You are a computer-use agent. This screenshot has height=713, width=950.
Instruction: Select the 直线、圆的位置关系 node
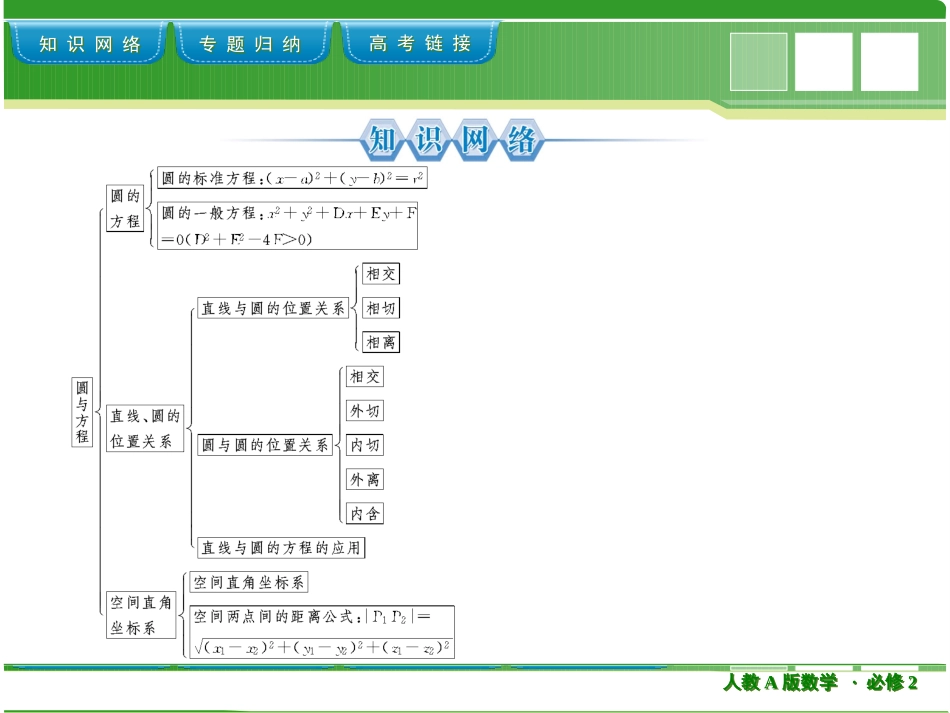(145, 428)
